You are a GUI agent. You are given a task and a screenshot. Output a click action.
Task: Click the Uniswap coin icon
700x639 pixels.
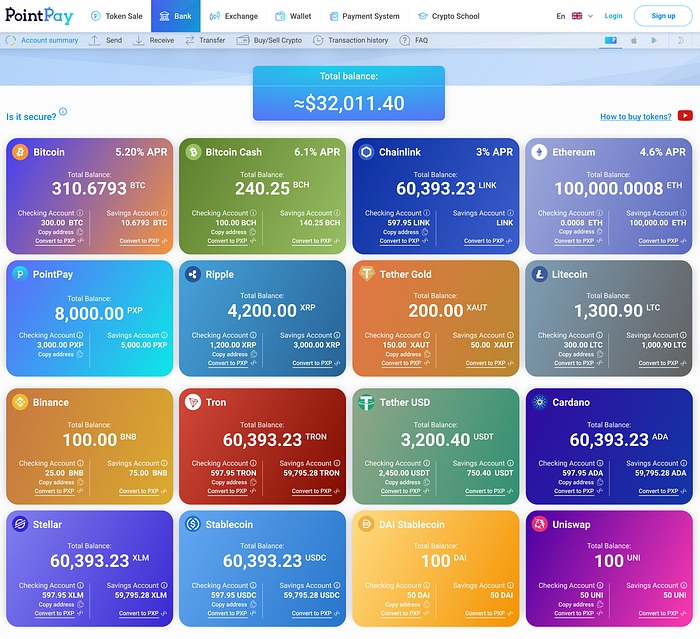click(539, 524)
